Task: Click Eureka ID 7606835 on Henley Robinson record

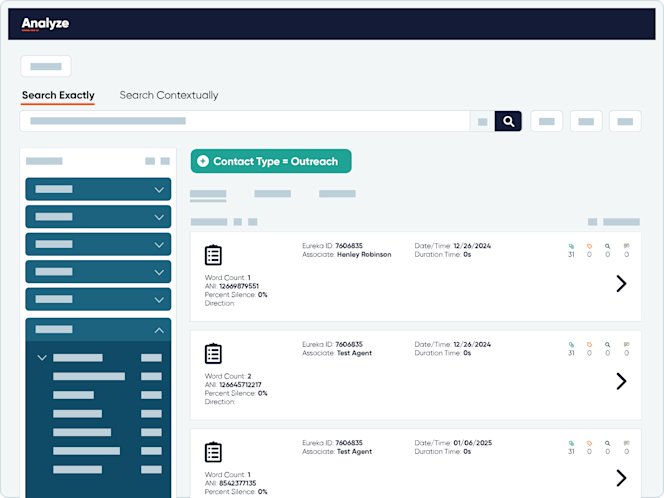Action: click(x=349, y=246)
